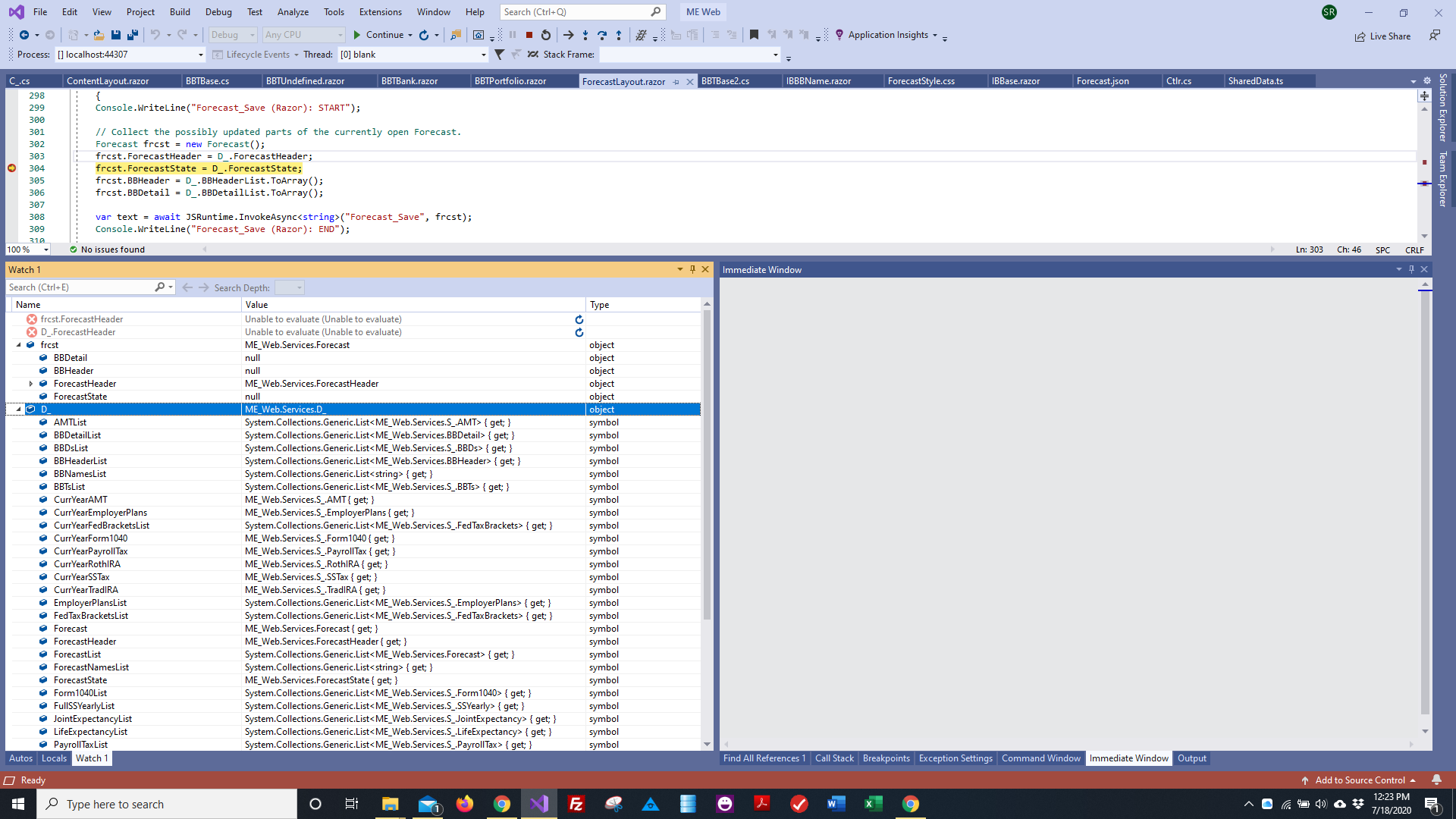Viewport: 1456px width, 819px height.
Task: Collapse the D_ node in Watch 1
Action: coord(18,409)
